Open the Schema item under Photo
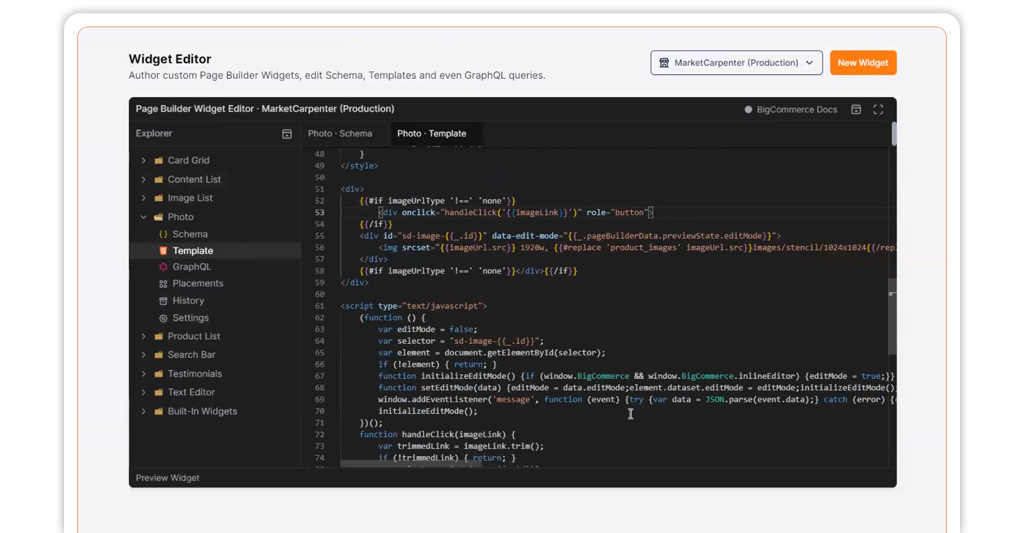The height and width of the screenshot is (533, 1024). (x=190, y=234)
